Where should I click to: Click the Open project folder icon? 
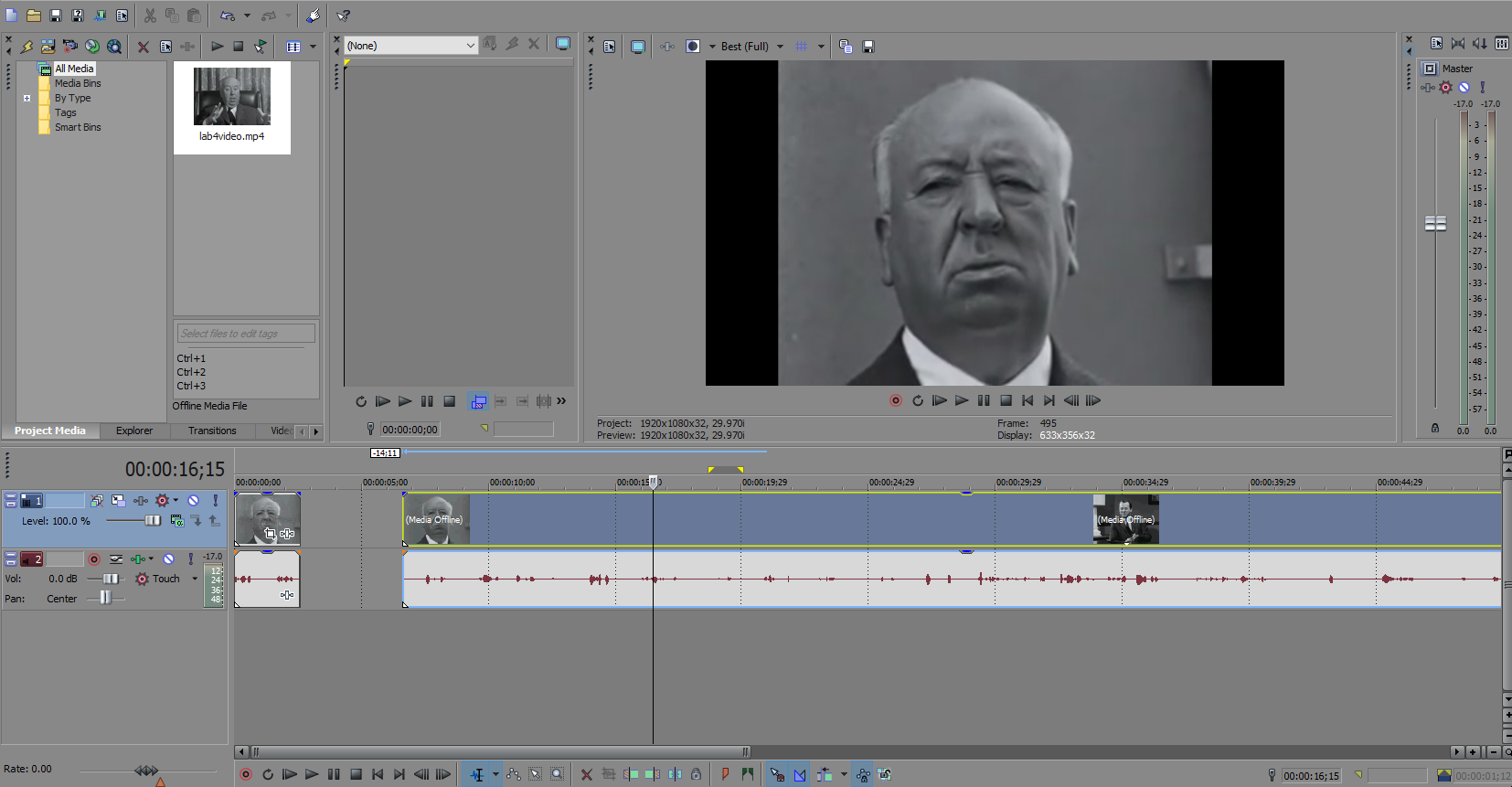point(33,16)
